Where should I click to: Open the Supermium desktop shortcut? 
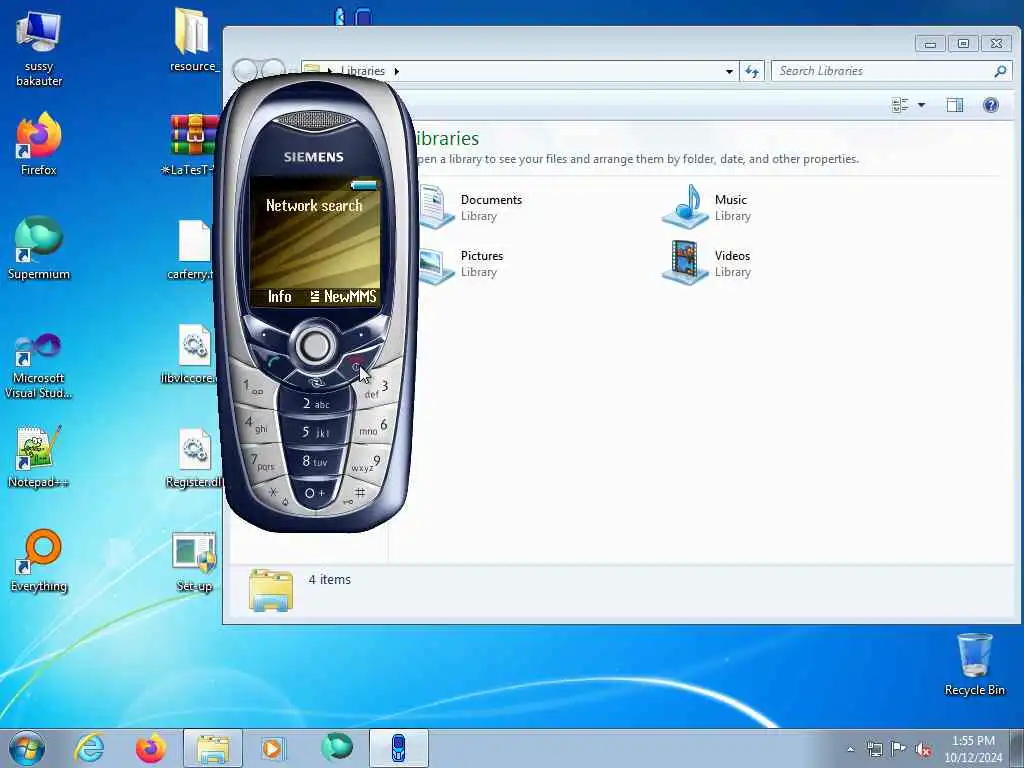tap(39, 249)
